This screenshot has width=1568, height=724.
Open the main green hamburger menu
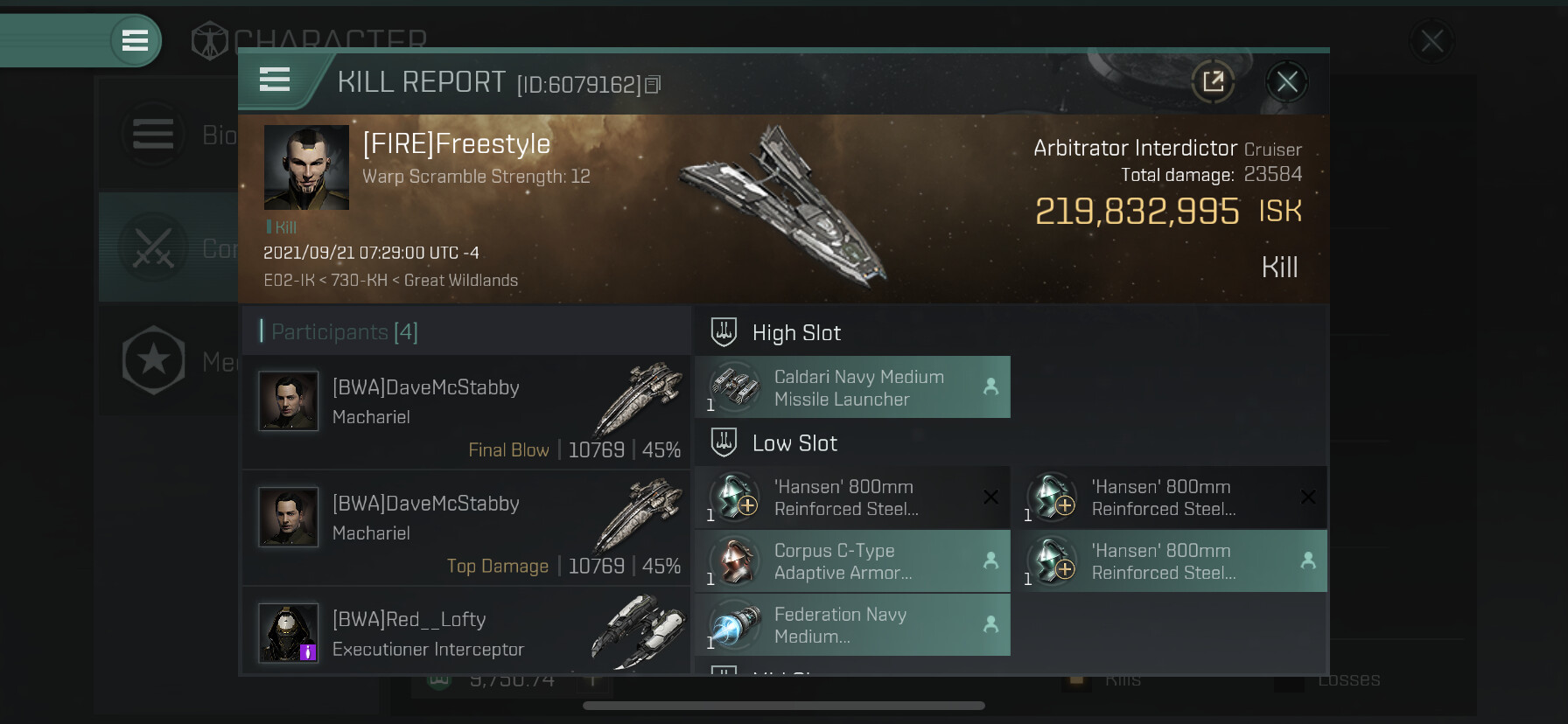point(135,40)
